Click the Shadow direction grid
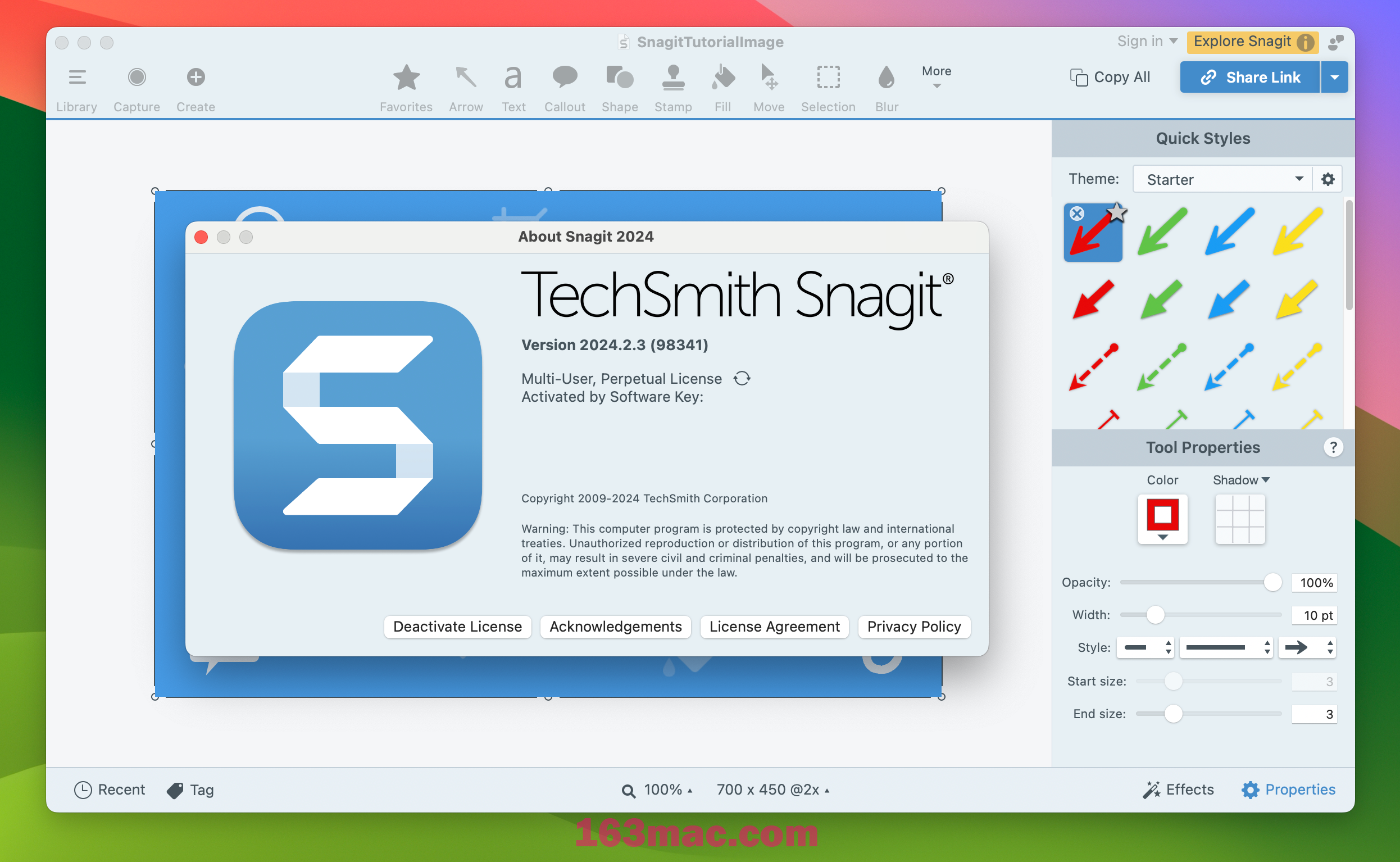 (1240, 519)
